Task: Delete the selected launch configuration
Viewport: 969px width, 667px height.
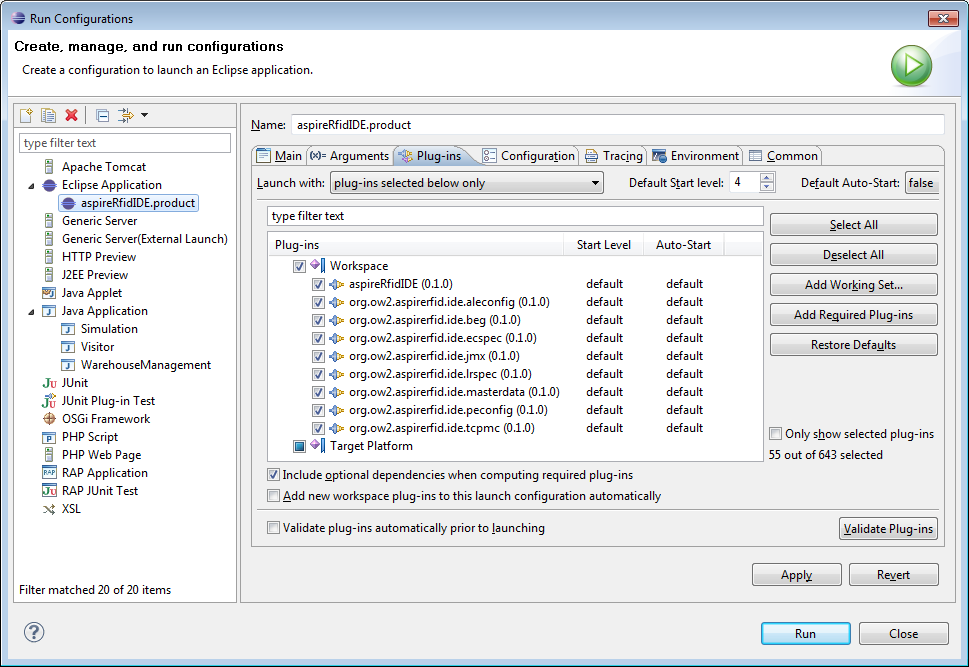Action: coord(72,115)
